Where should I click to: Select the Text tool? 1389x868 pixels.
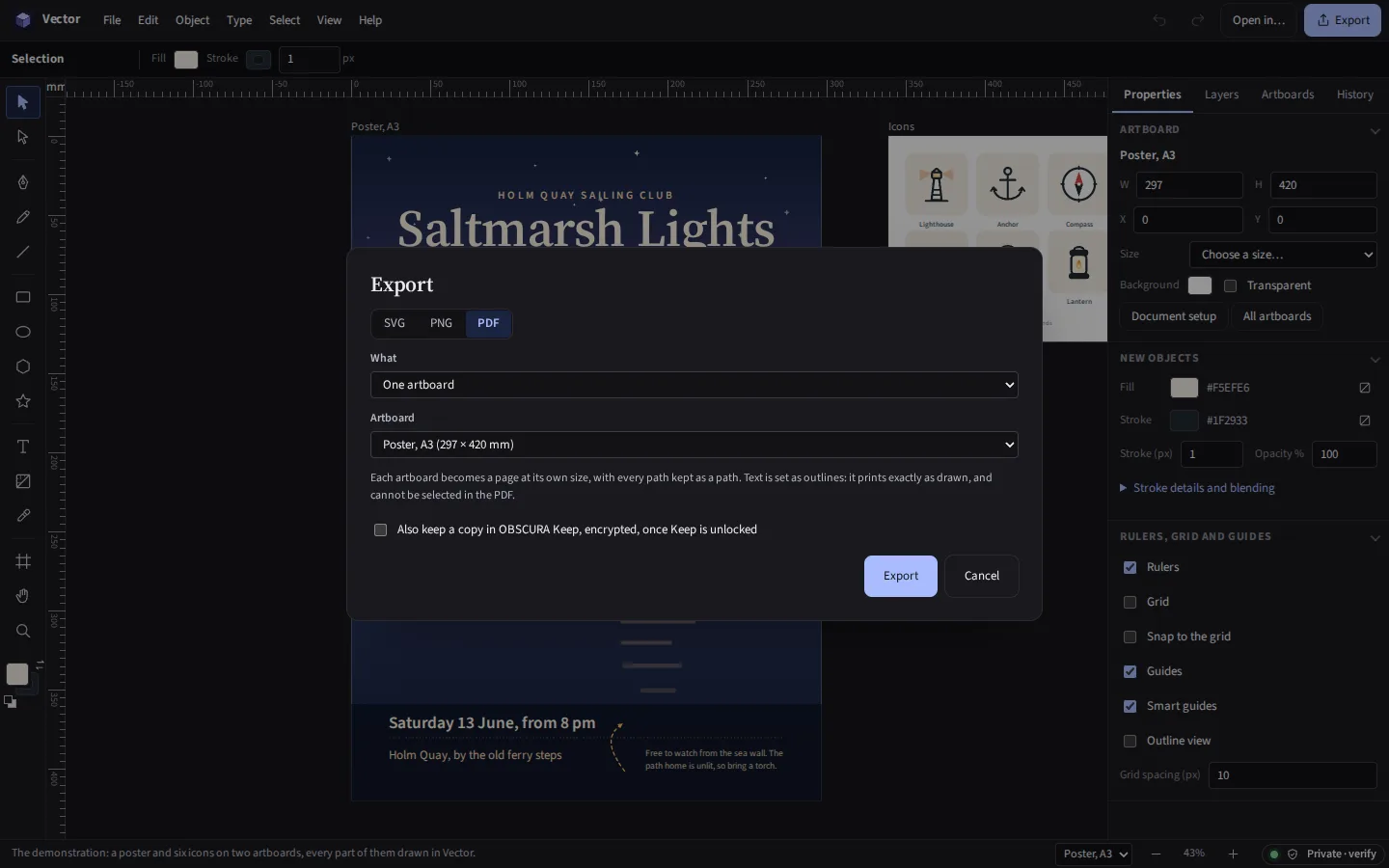coord(23,447)
